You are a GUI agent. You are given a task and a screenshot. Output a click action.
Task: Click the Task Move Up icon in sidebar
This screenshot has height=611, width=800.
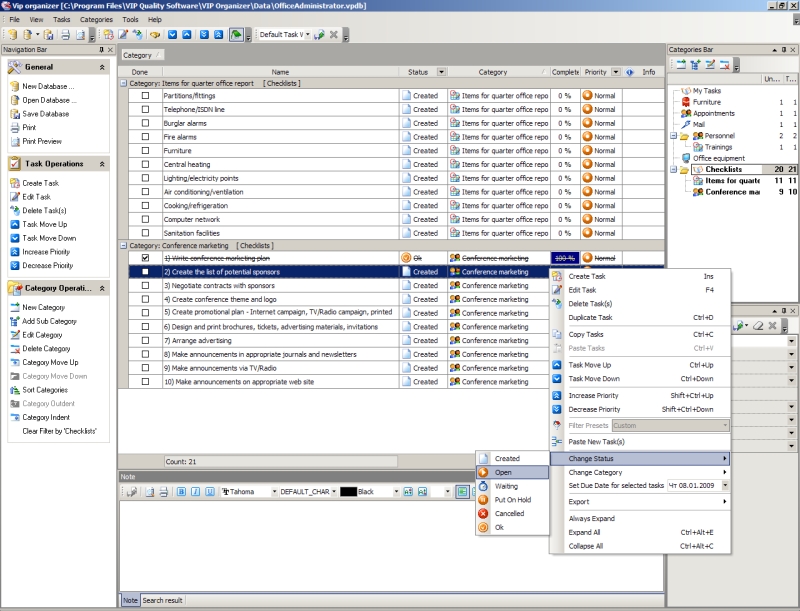14,225
